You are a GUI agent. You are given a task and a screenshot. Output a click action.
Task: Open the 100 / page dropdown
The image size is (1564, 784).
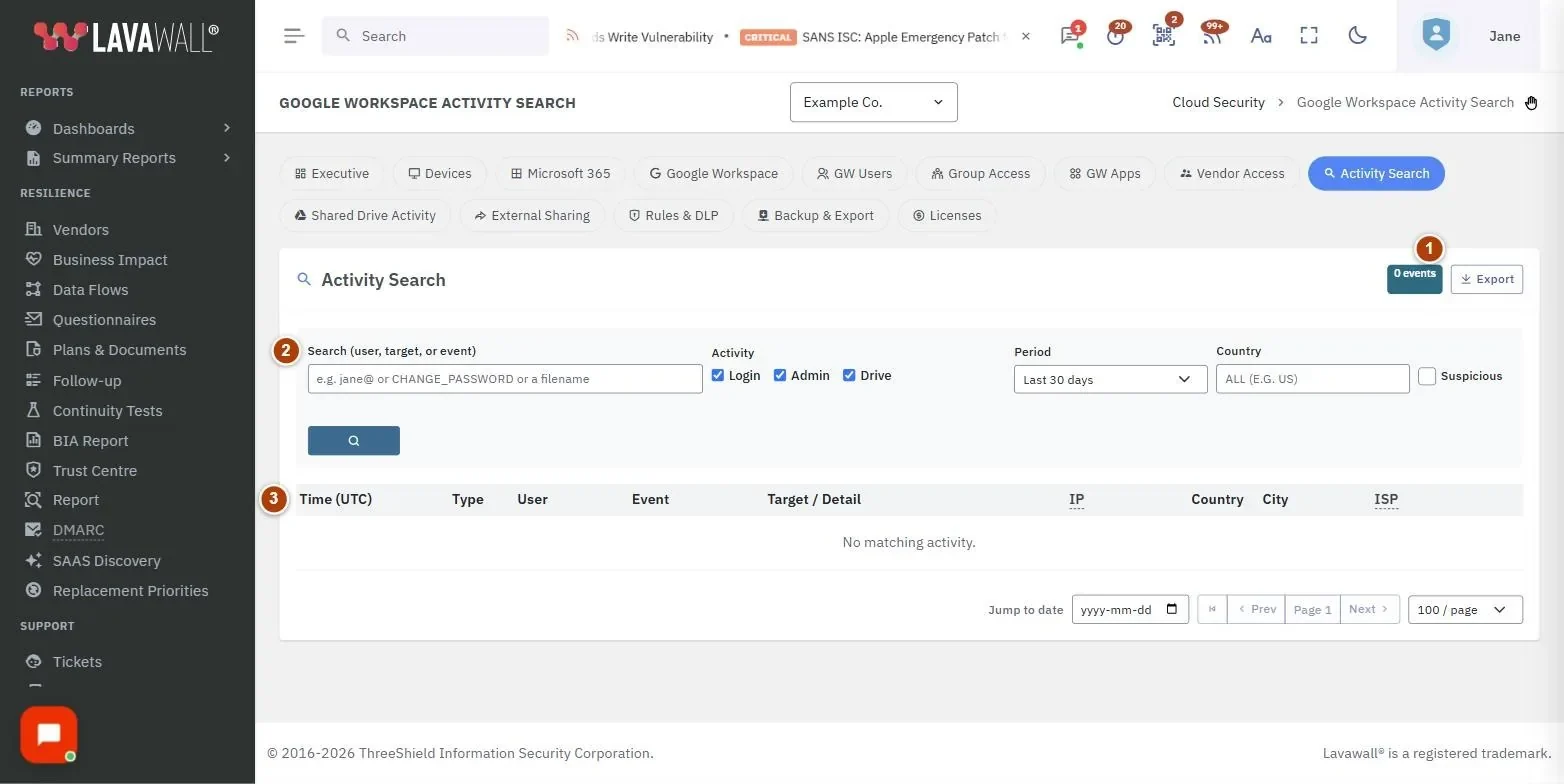(1465, 609)
